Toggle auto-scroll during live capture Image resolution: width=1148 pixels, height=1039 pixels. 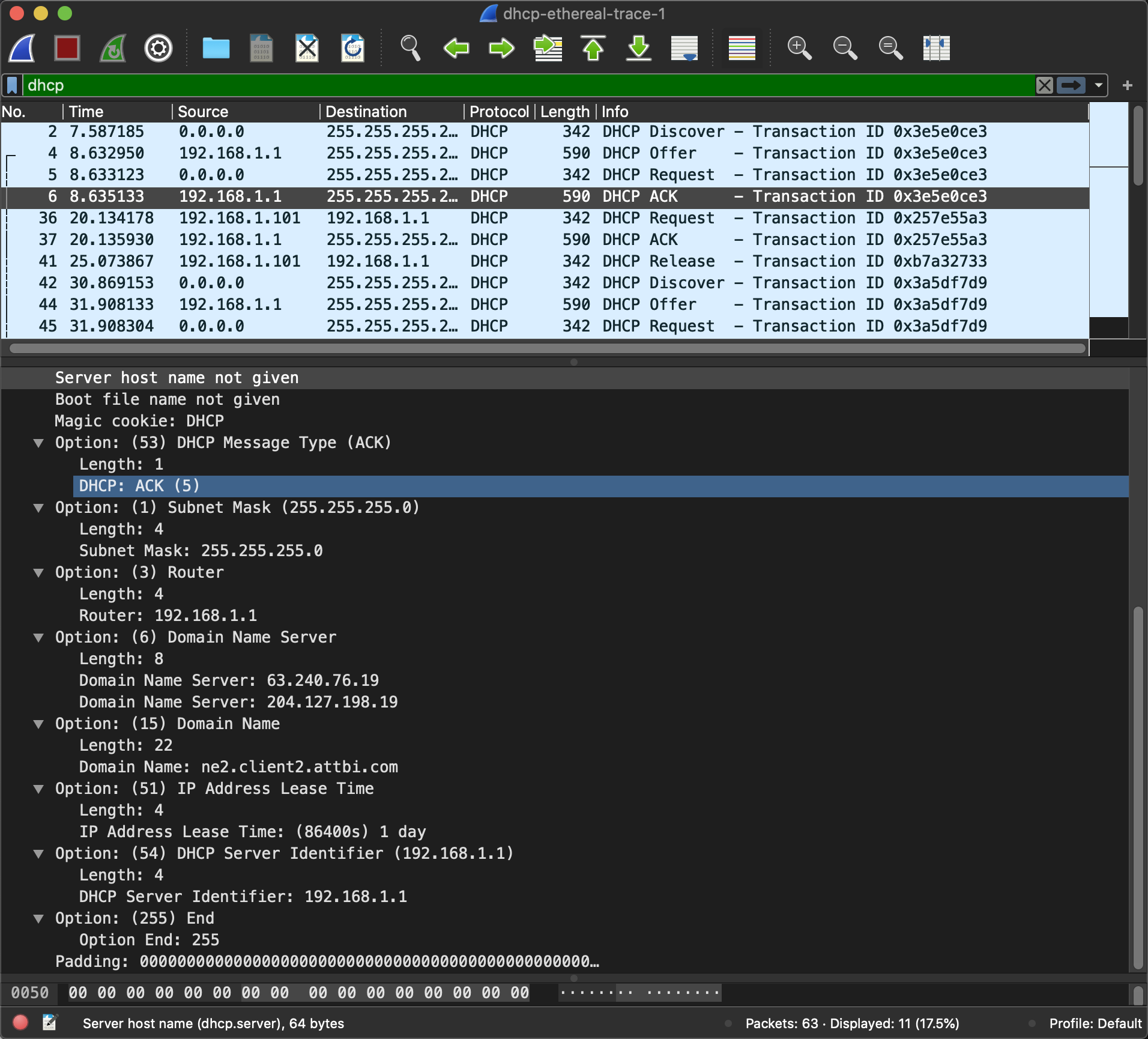684,48
